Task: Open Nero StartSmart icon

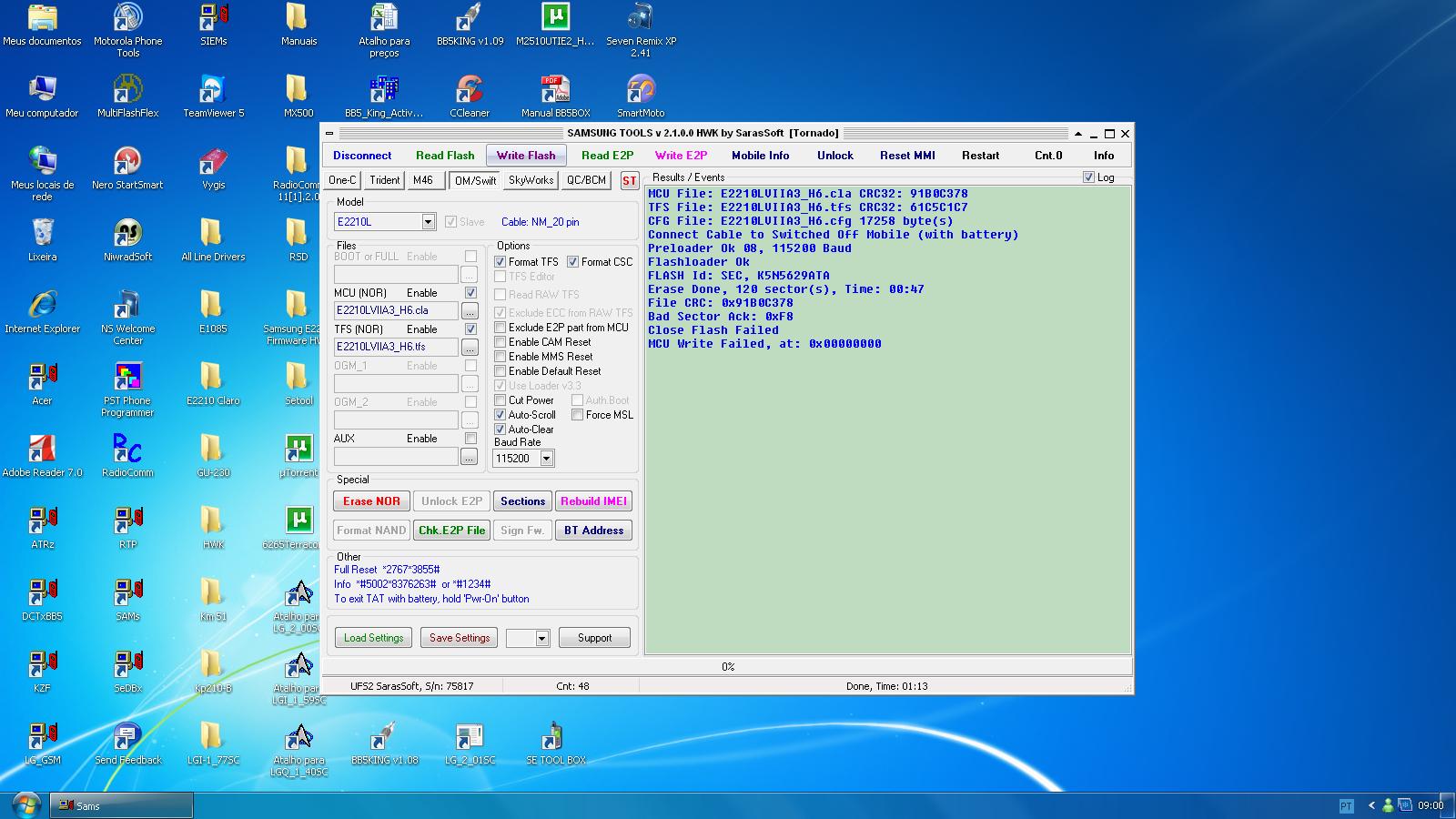Action: click(x=127, y=168)
